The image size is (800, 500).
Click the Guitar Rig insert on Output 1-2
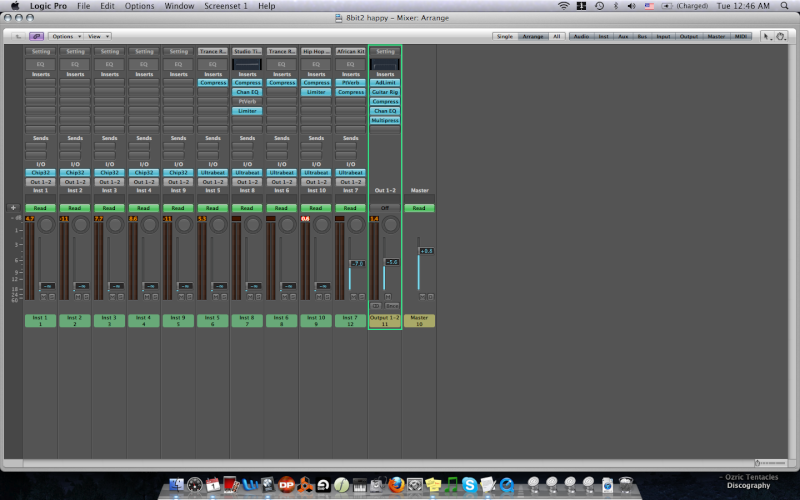point(385,92)
